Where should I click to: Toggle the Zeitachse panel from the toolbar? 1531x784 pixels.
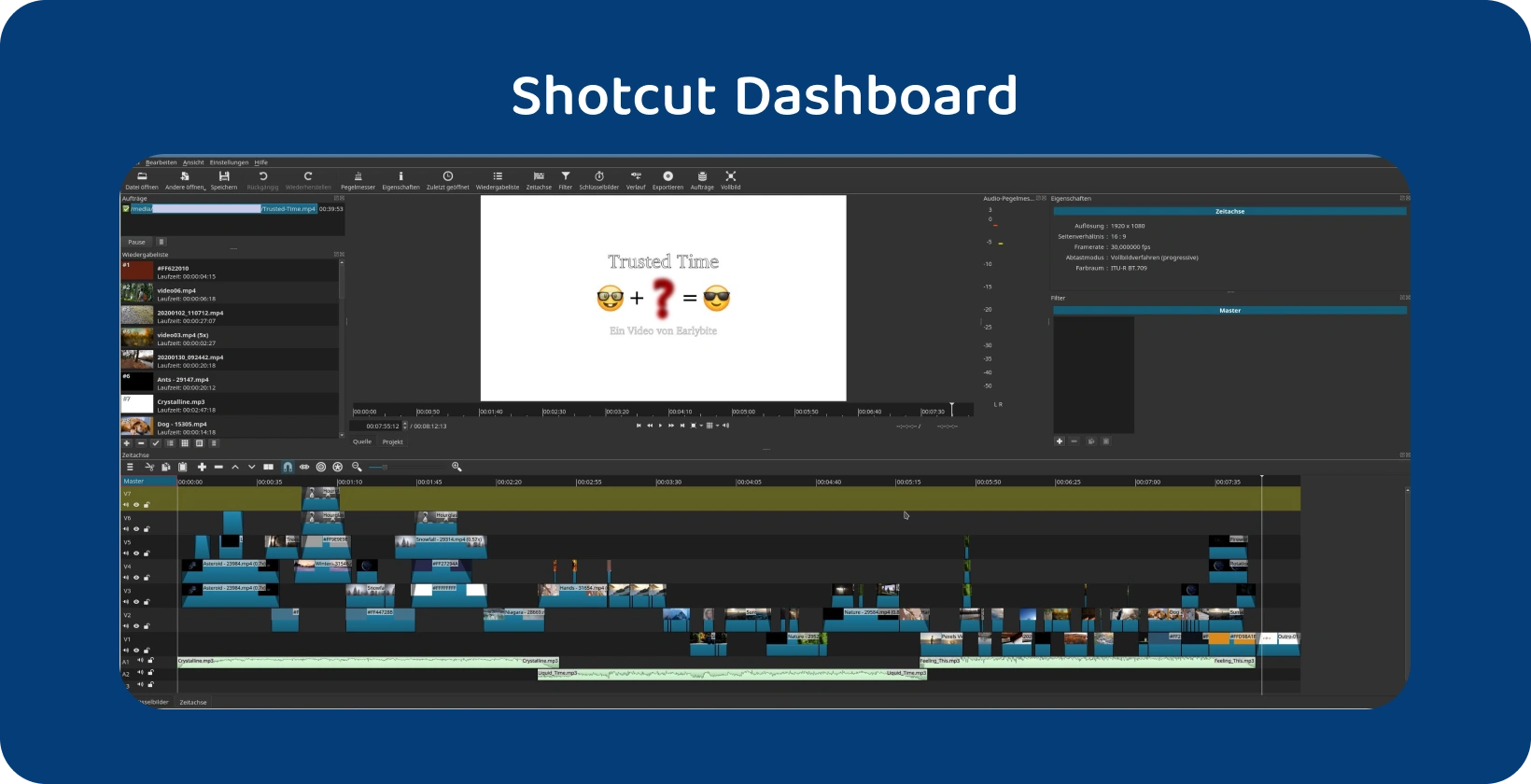point(539,180)
